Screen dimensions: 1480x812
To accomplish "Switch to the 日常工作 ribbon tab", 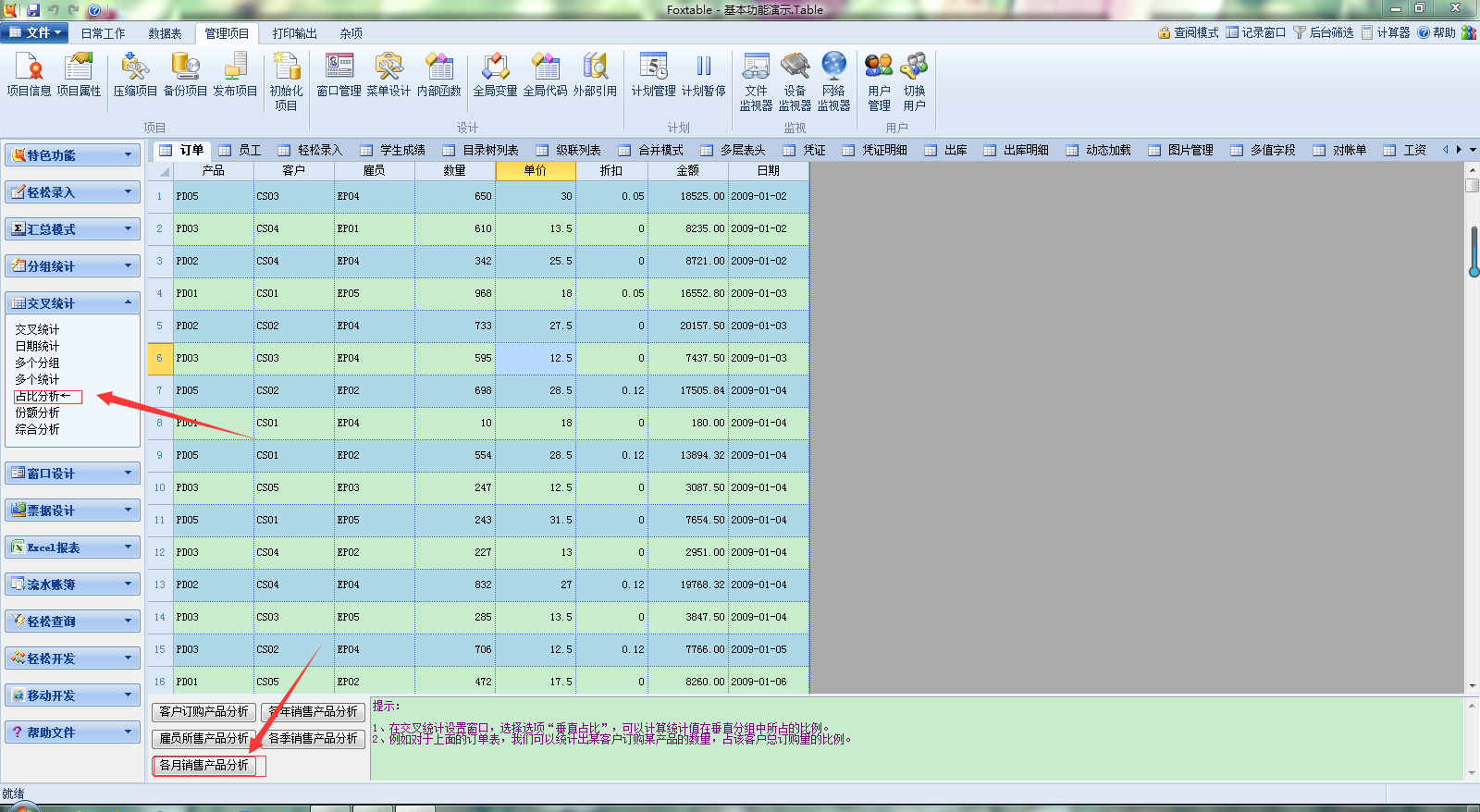I will (103, 33).
